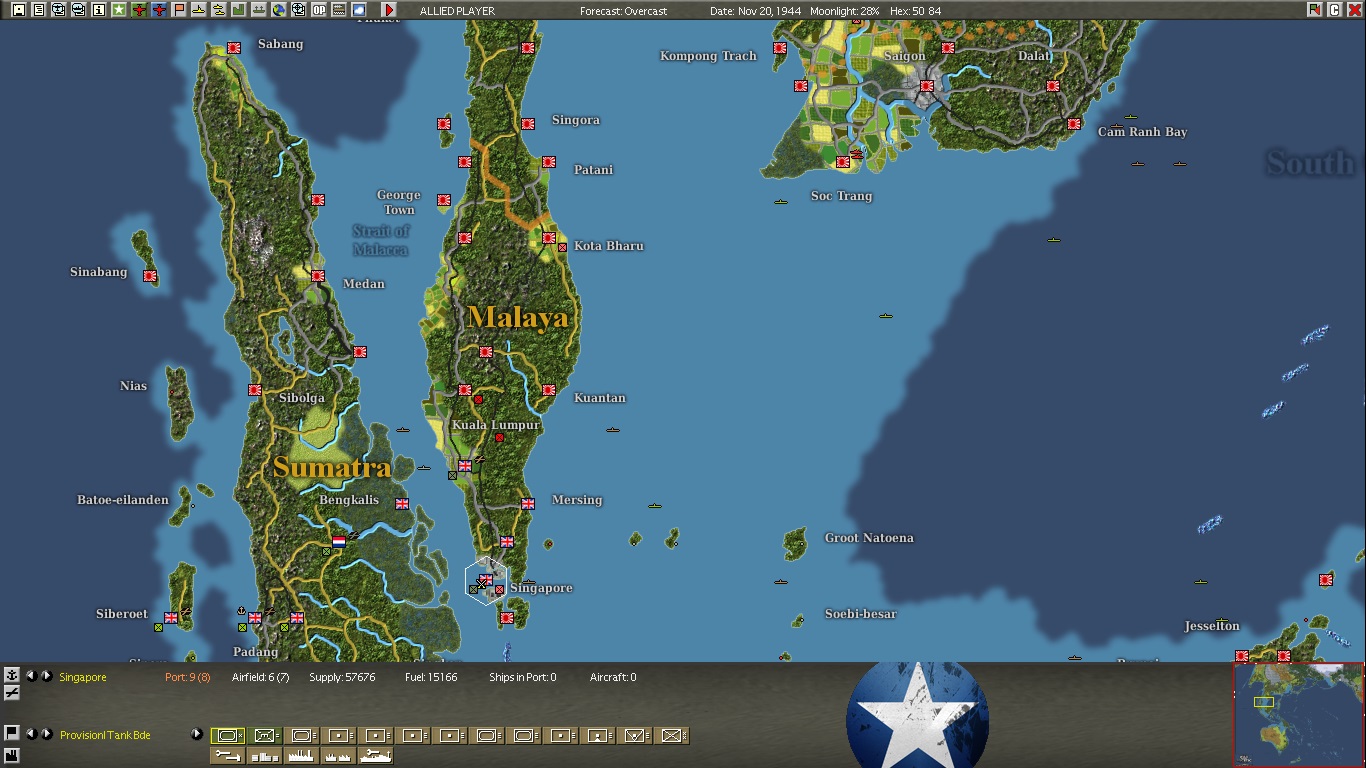Select the crossed-box infantry counter at row end
1366x768 pixels.
(x=672, y=736)
